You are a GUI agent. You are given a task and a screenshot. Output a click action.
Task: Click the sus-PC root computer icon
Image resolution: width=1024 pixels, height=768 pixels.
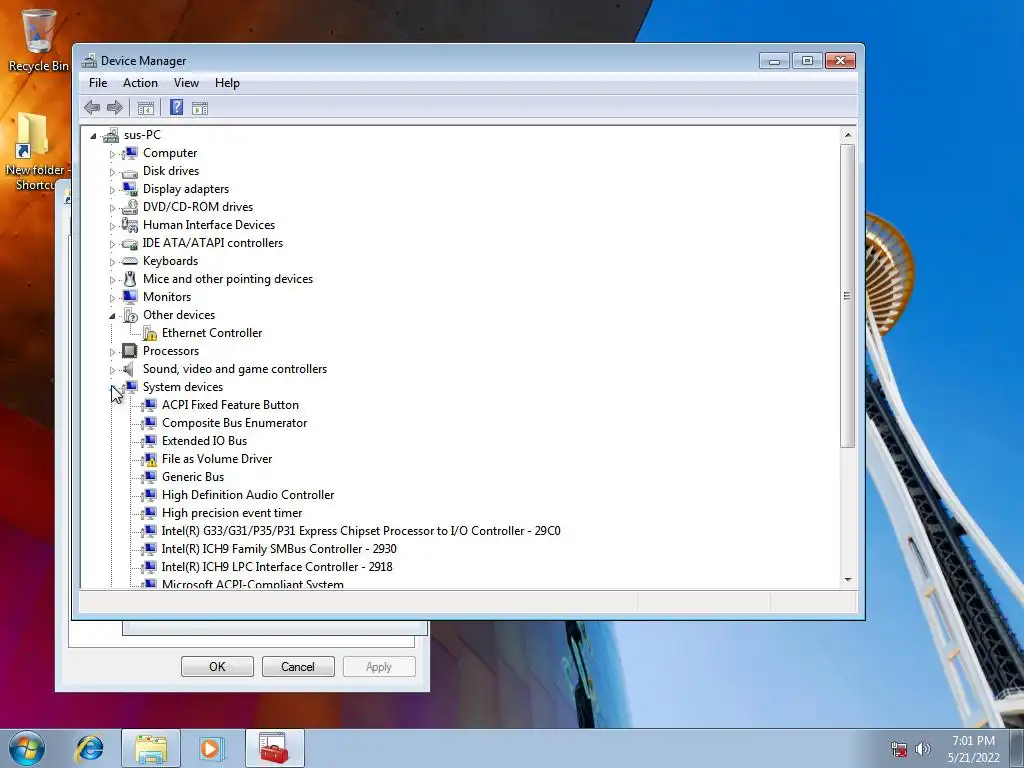(111, 135)
